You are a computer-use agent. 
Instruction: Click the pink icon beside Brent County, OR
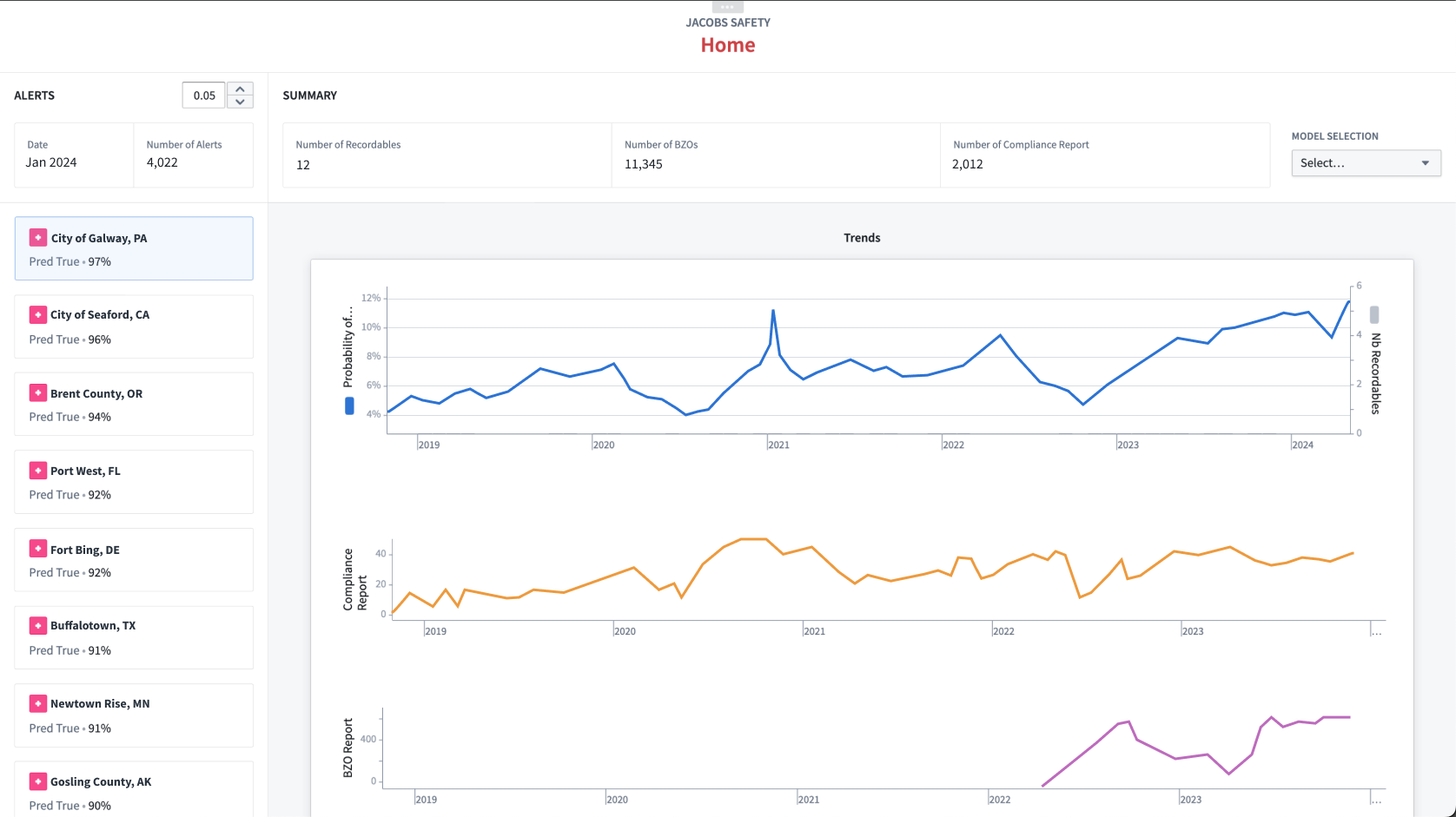38,393
